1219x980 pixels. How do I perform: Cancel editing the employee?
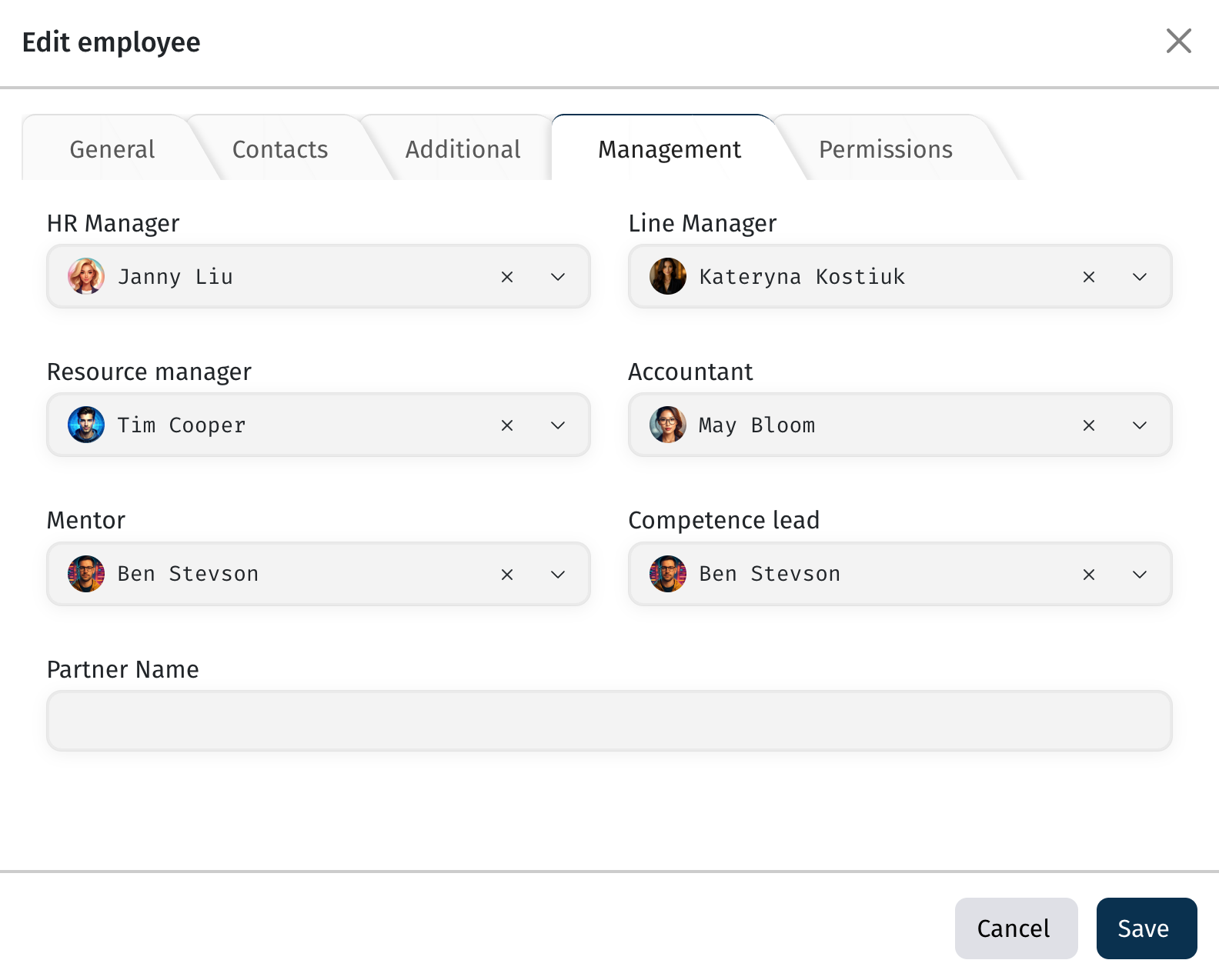click(x=1015, y=928)
